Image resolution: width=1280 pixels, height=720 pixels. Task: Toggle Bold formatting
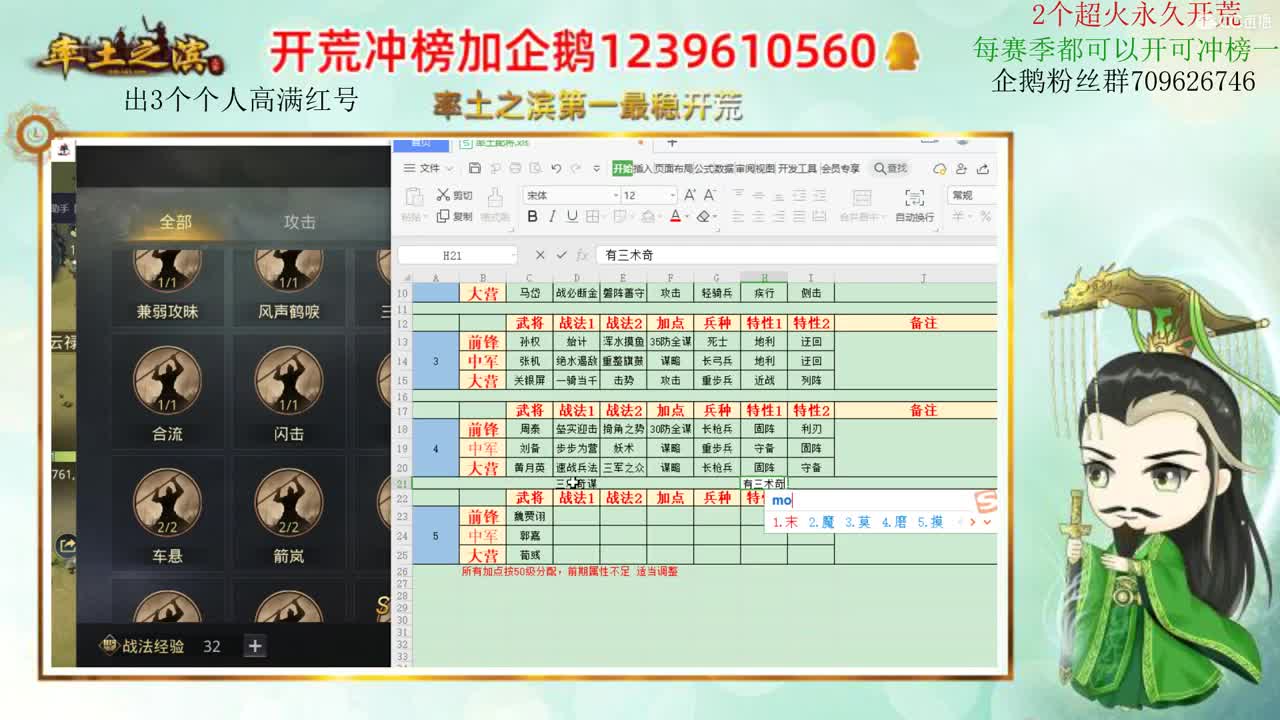[x=532, y=216]
